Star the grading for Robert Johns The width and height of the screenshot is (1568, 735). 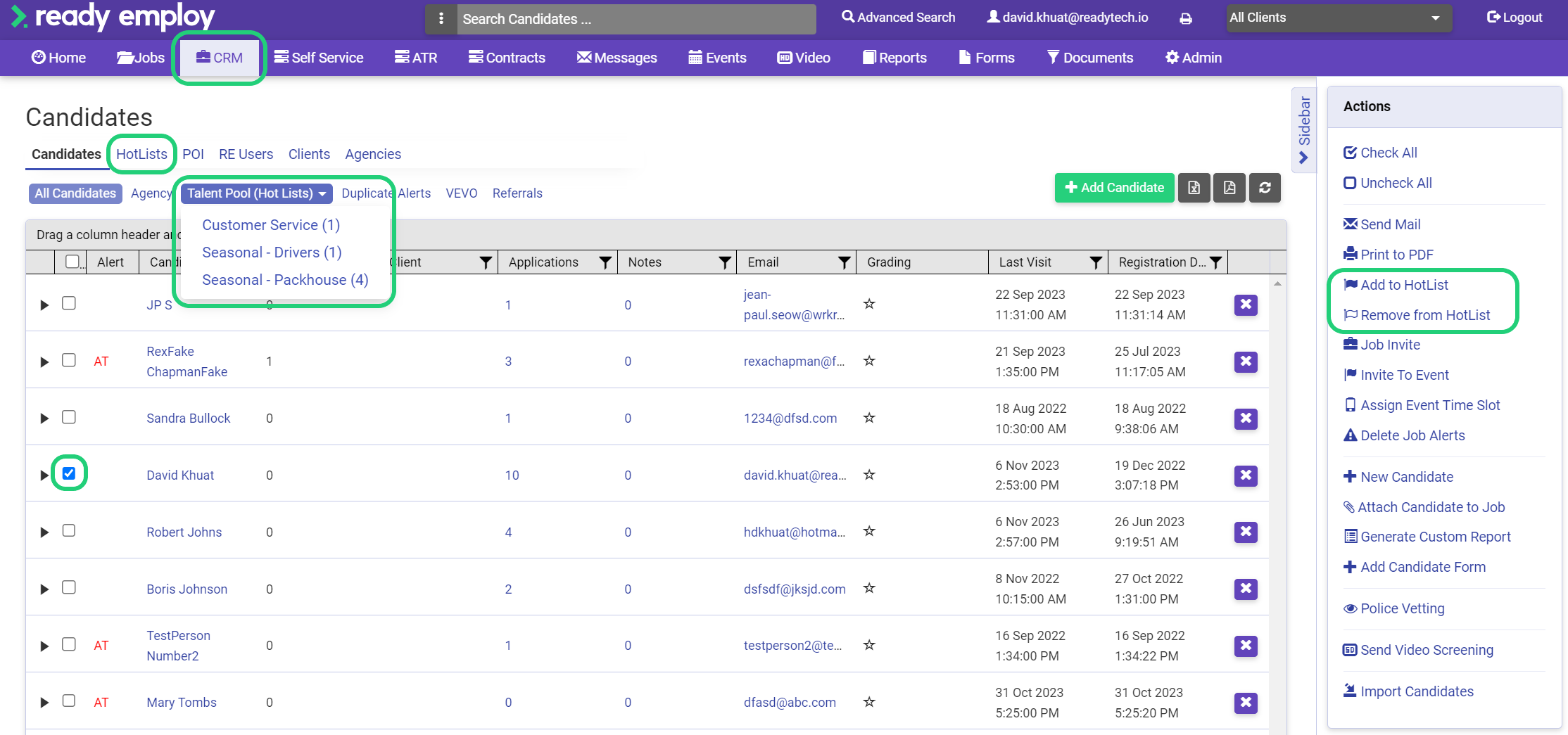click(869, 531)
